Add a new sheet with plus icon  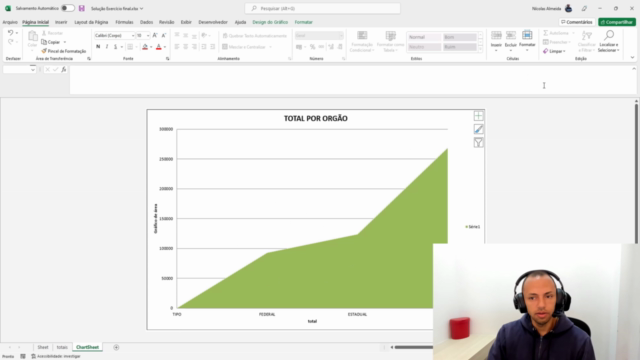point(116,347)
